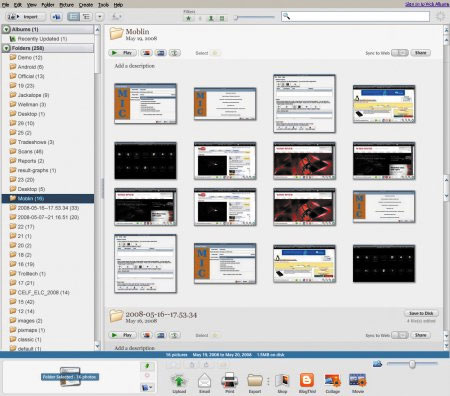Play the 2008-05-16--17.53.34 folder slideshow
Image resolution: width=450 pixels, height=396 pixels.
(123, 335)
